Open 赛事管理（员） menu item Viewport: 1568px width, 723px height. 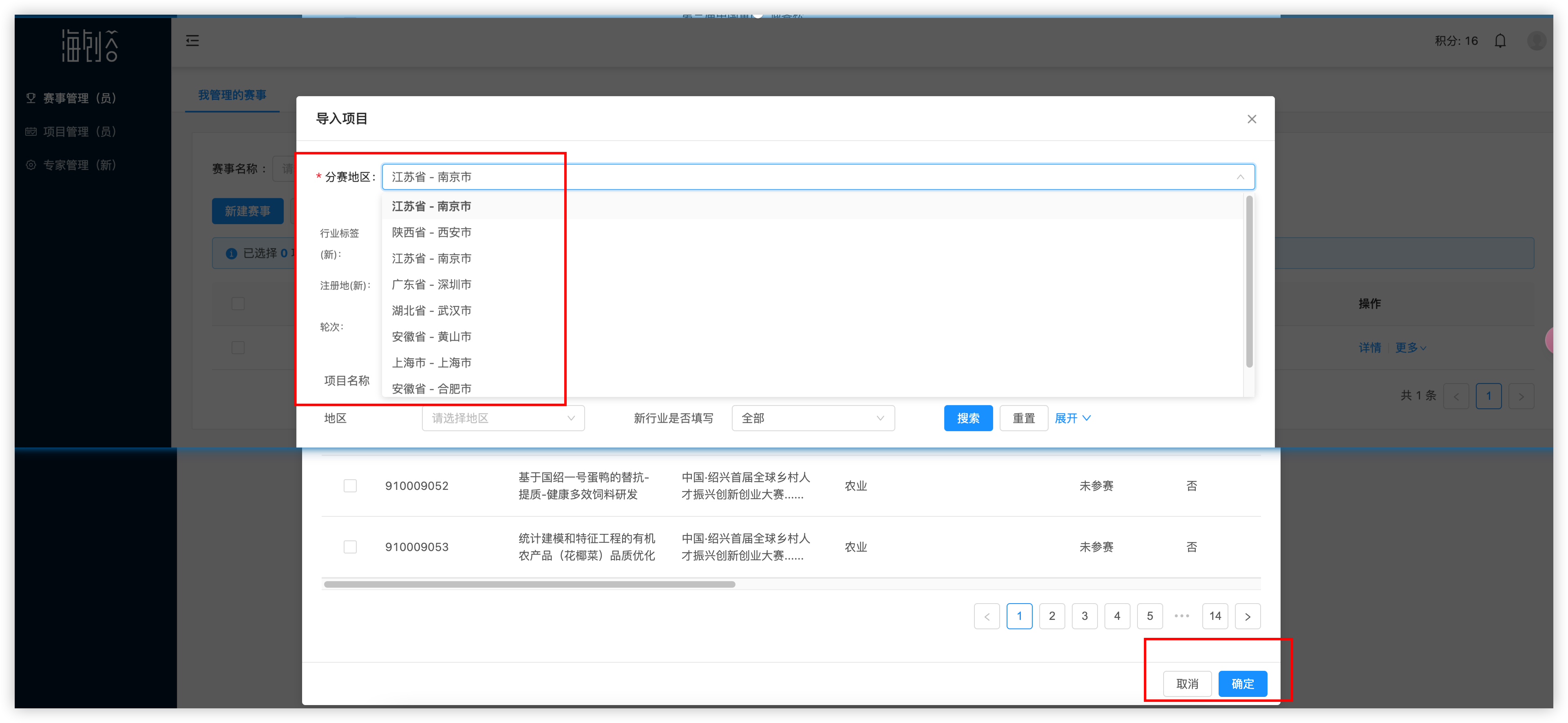79,98
